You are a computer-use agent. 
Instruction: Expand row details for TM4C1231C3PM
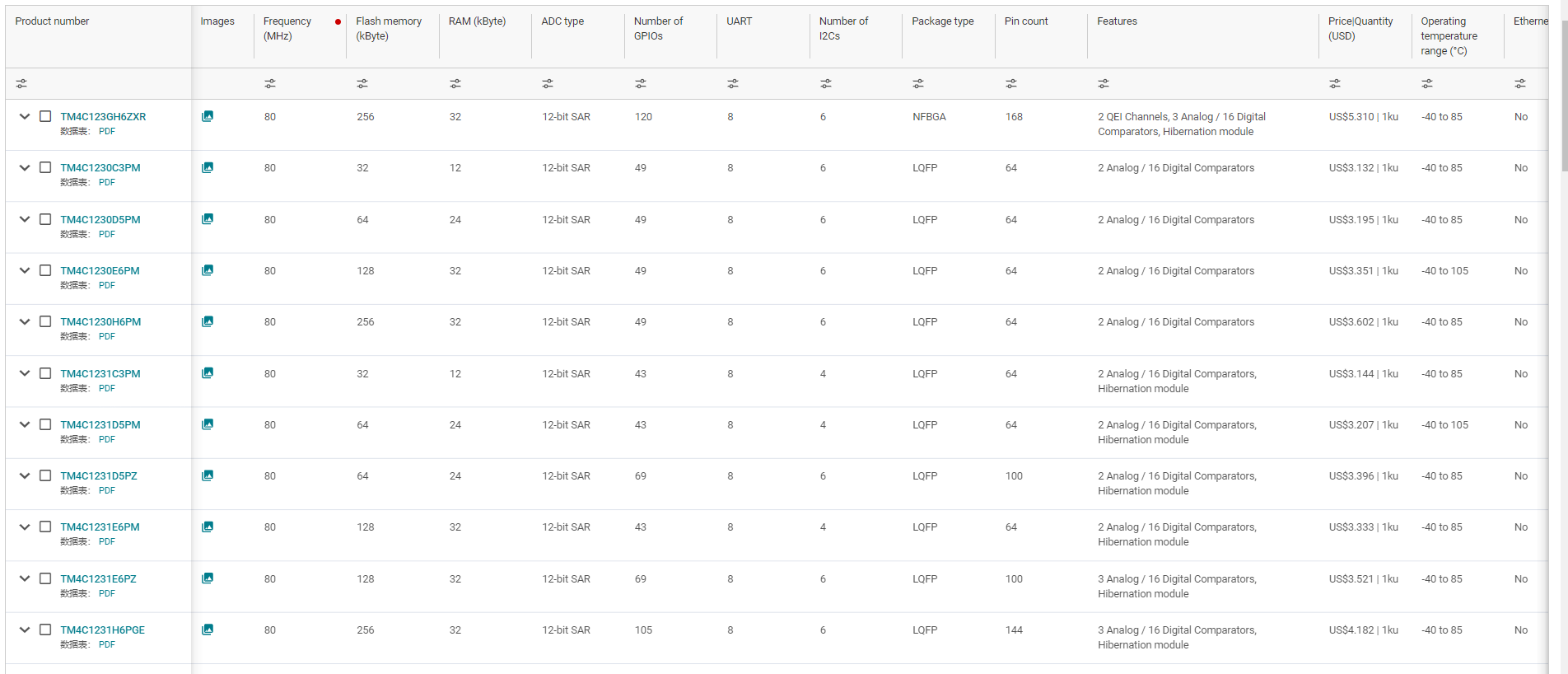(x=25, y=374)
